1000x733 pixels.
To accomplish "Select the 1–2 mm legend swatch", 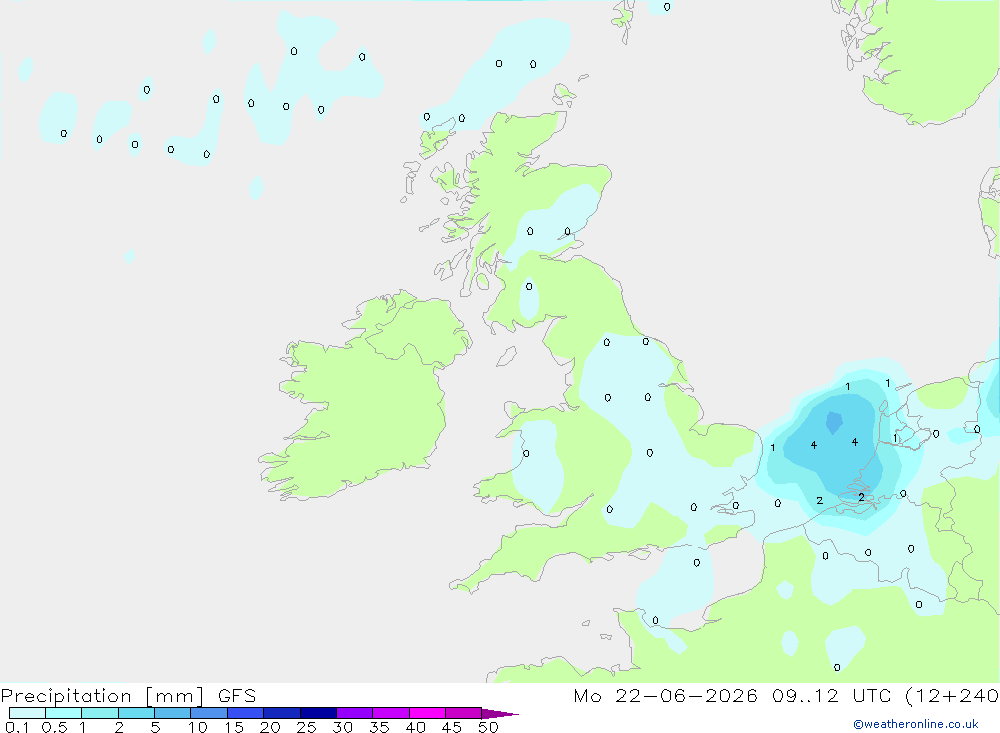I will pos(99,713).
